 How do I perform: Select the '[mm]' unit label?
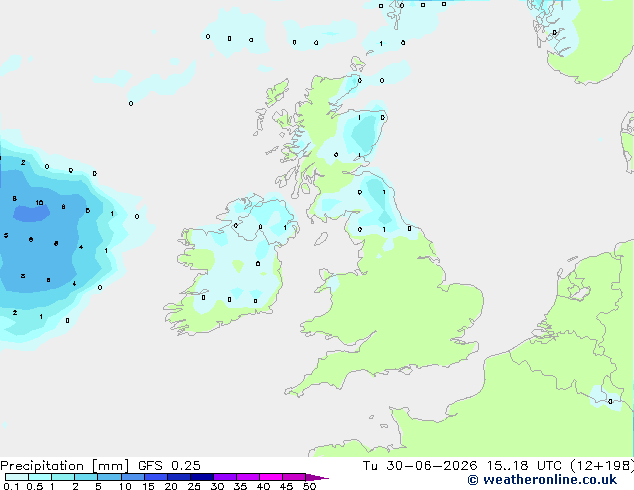pos(110,466)
